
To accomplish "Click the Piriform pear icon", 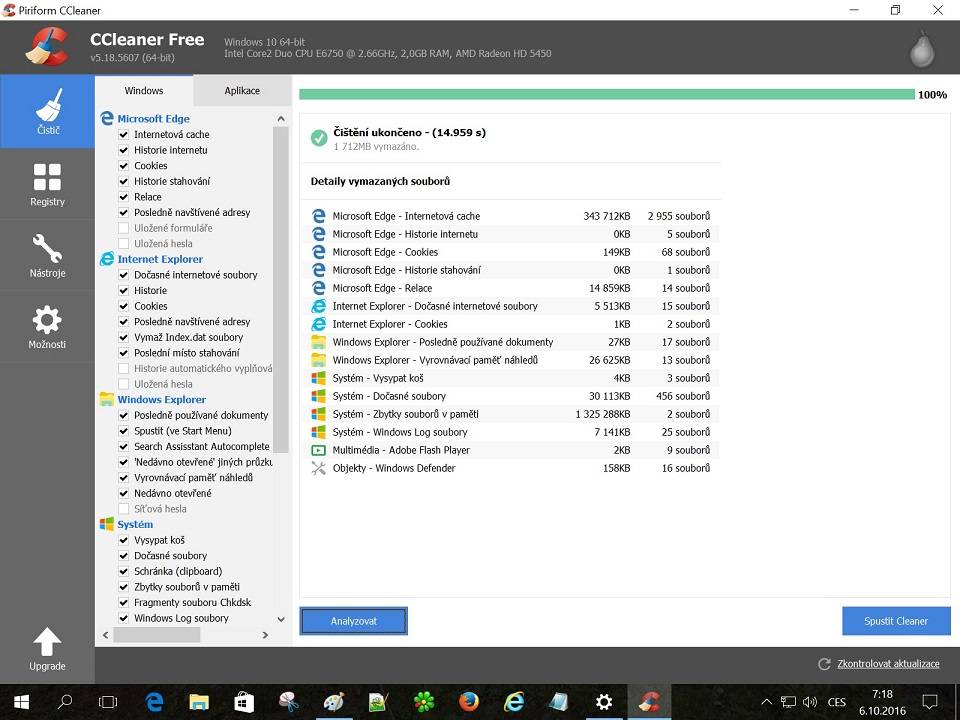I will tap(922, 48).
